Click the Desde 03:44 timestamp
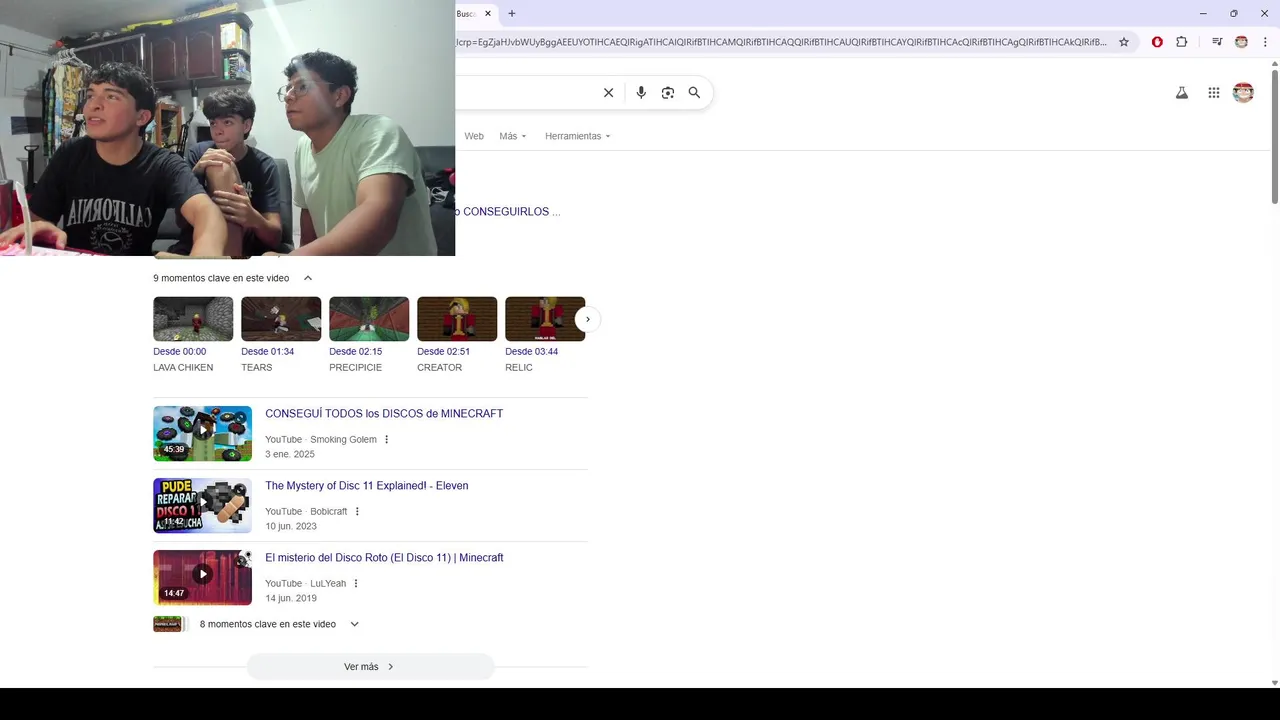 tap(531, 352)
